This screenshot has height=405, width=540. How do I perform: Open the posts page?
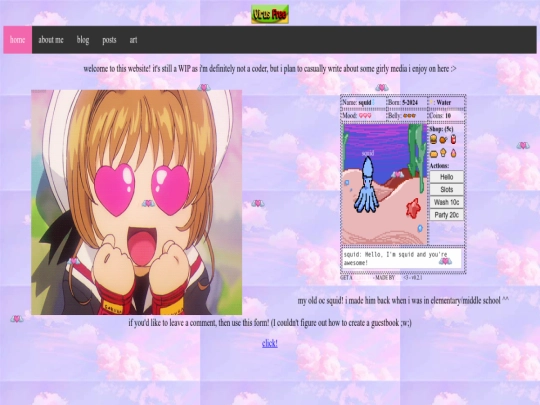[109, 40]
